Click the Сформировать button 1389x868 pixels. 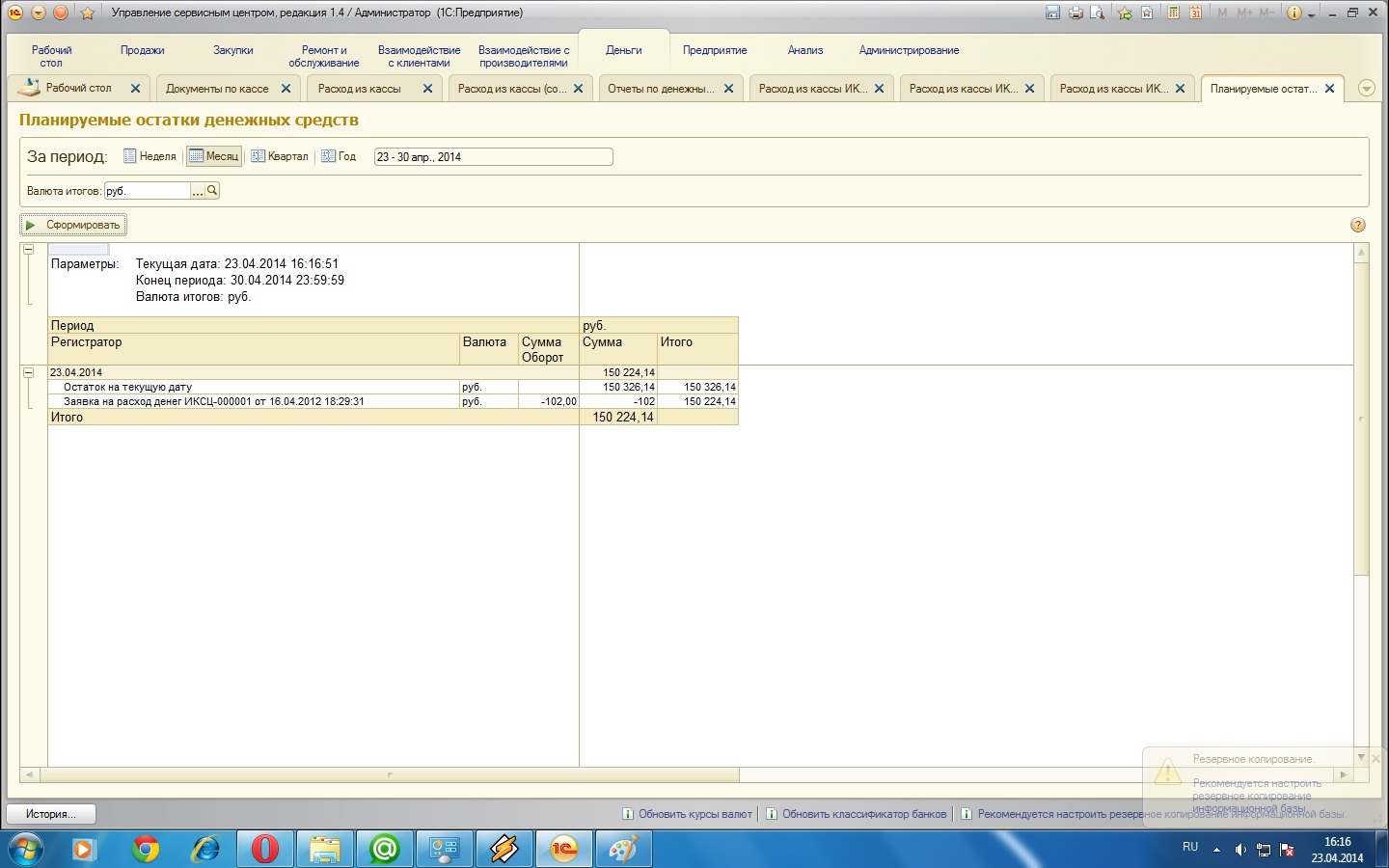[x=73, y=225]
